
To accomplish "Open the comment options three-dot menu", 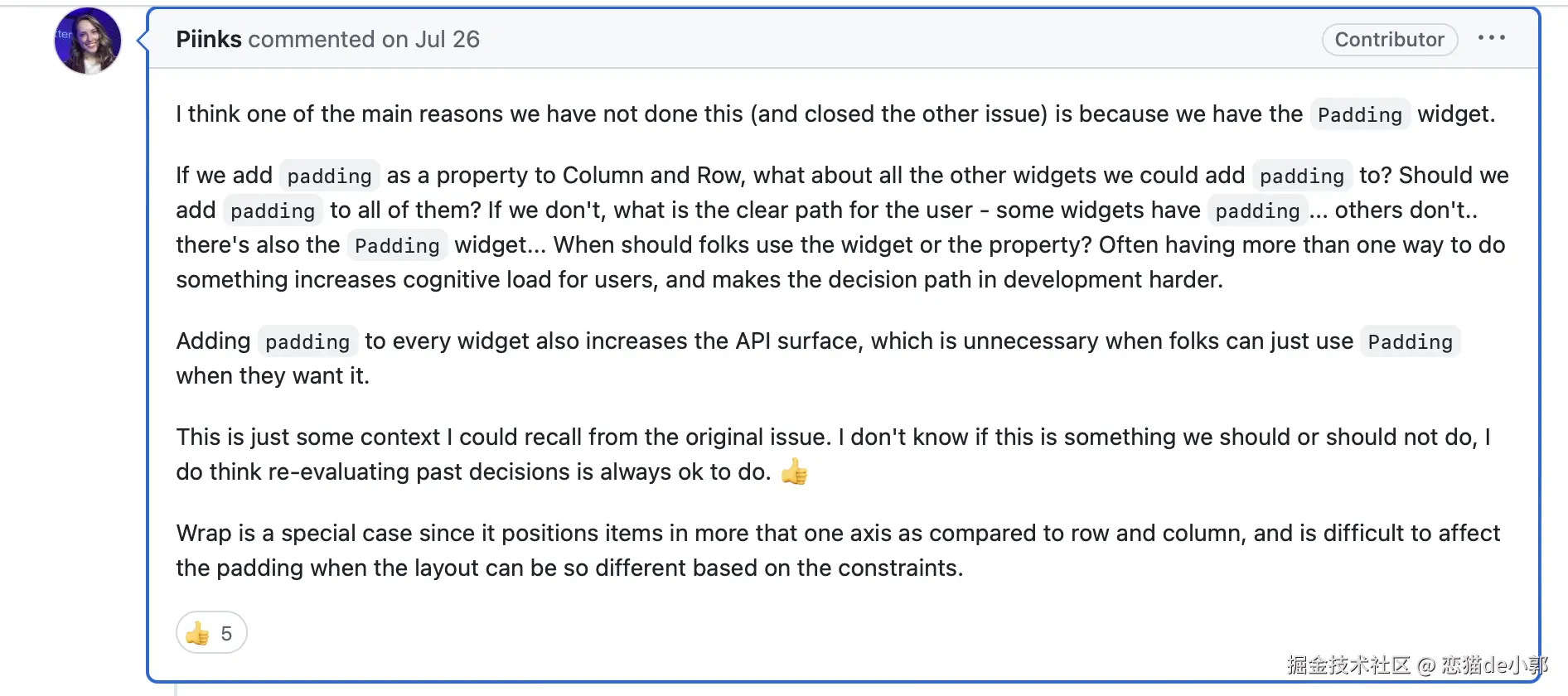I will click(1491, 38).
